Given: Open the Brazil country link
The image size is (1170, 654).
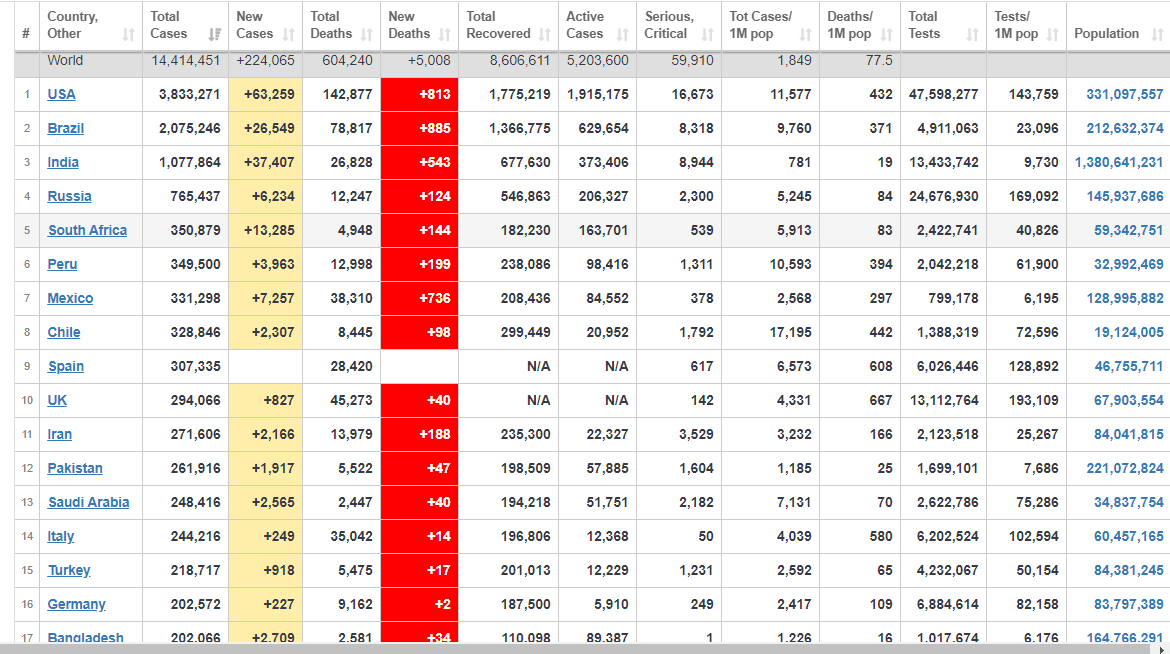Looking at the screenshot, I should 66,128.
